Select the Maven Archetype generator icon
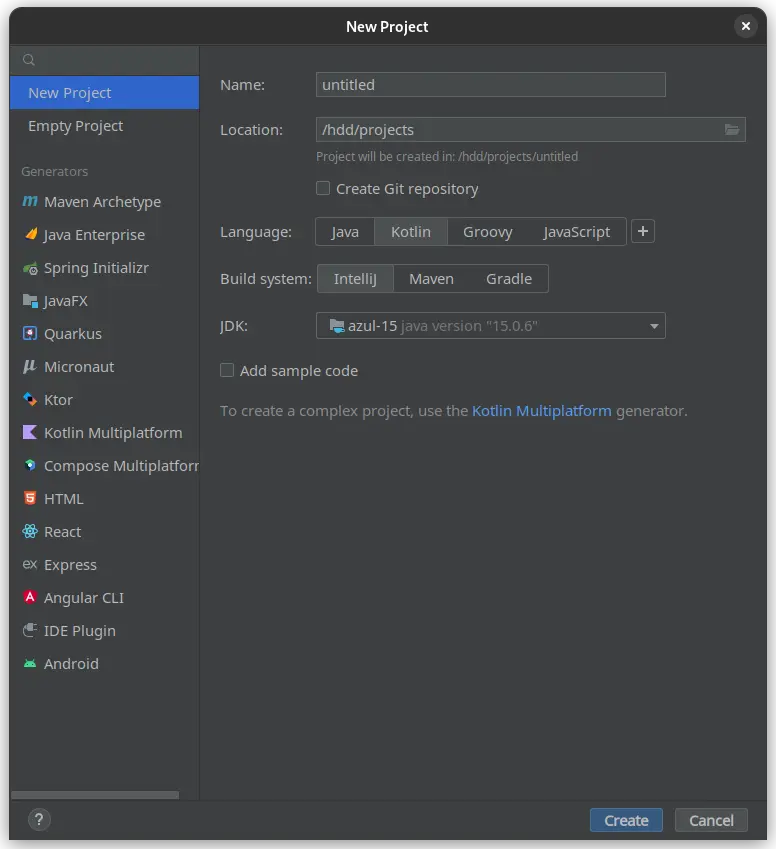The width and height of the screenshot is (776, 849). click(30, 202)
